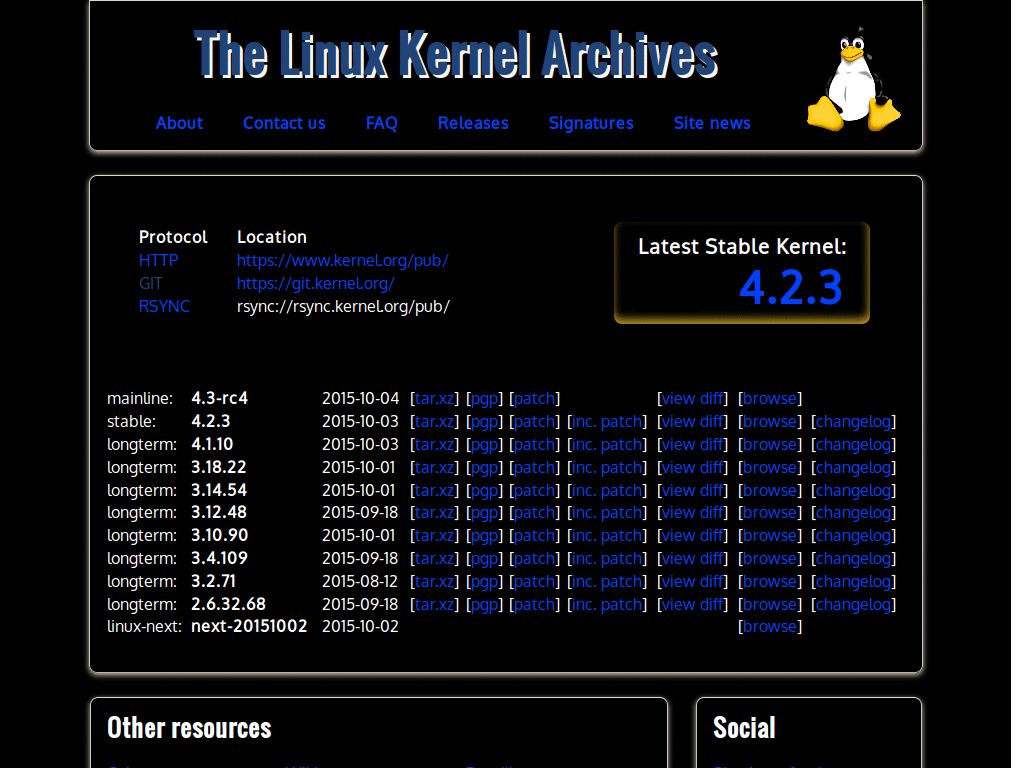Click the patch link for longterm 3.10.90
The width and height of the screenshot is (1024, 768).
pos(534,535)
